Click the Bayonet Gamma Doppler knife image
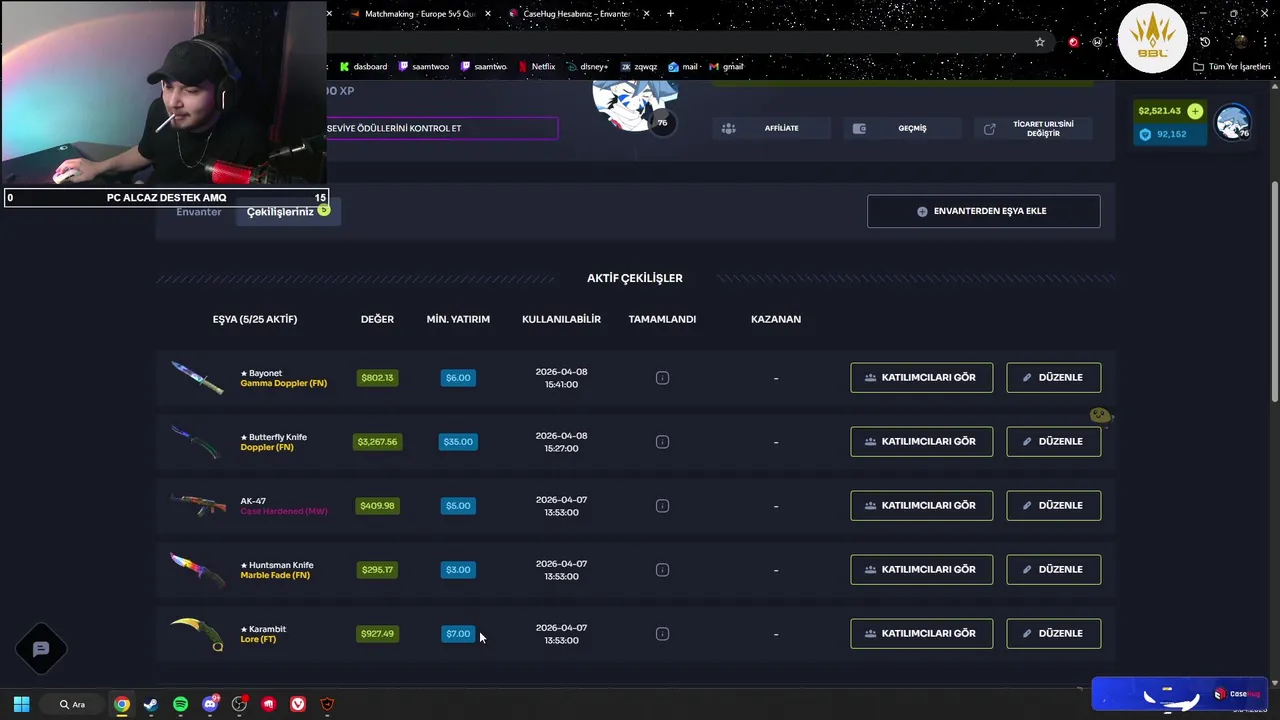 pos(197,378)
